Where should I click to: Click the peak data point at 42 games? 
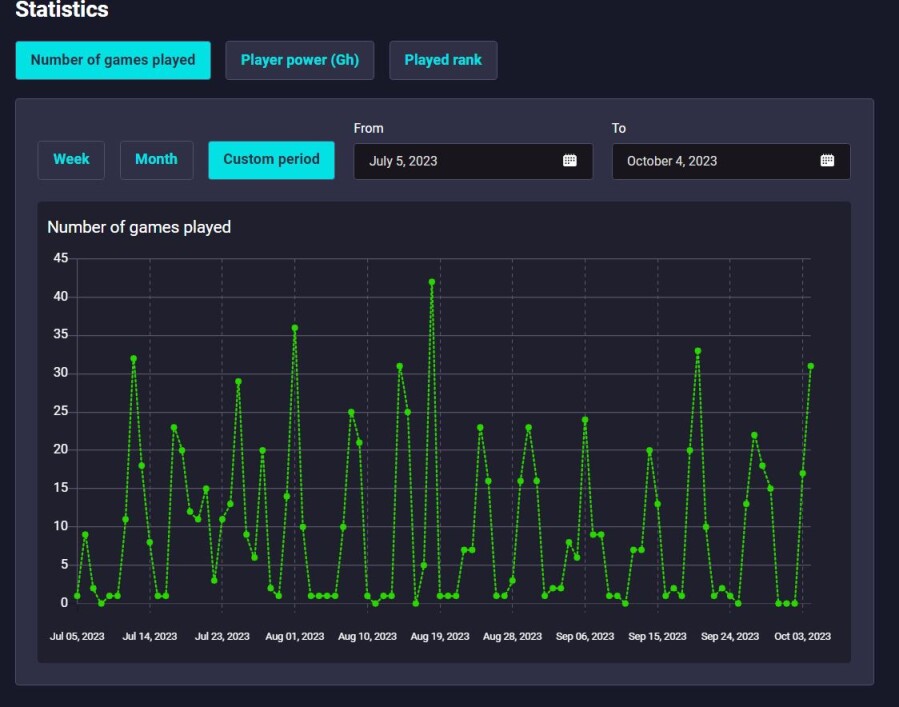pyautogui.click(x=432, y=282)
